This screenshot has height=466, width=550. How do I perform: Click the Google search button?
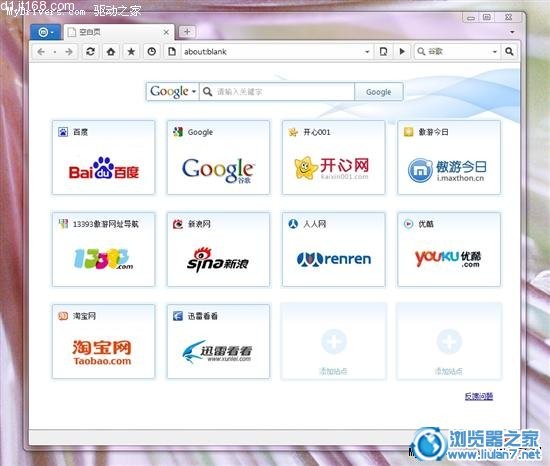[378, 92]
